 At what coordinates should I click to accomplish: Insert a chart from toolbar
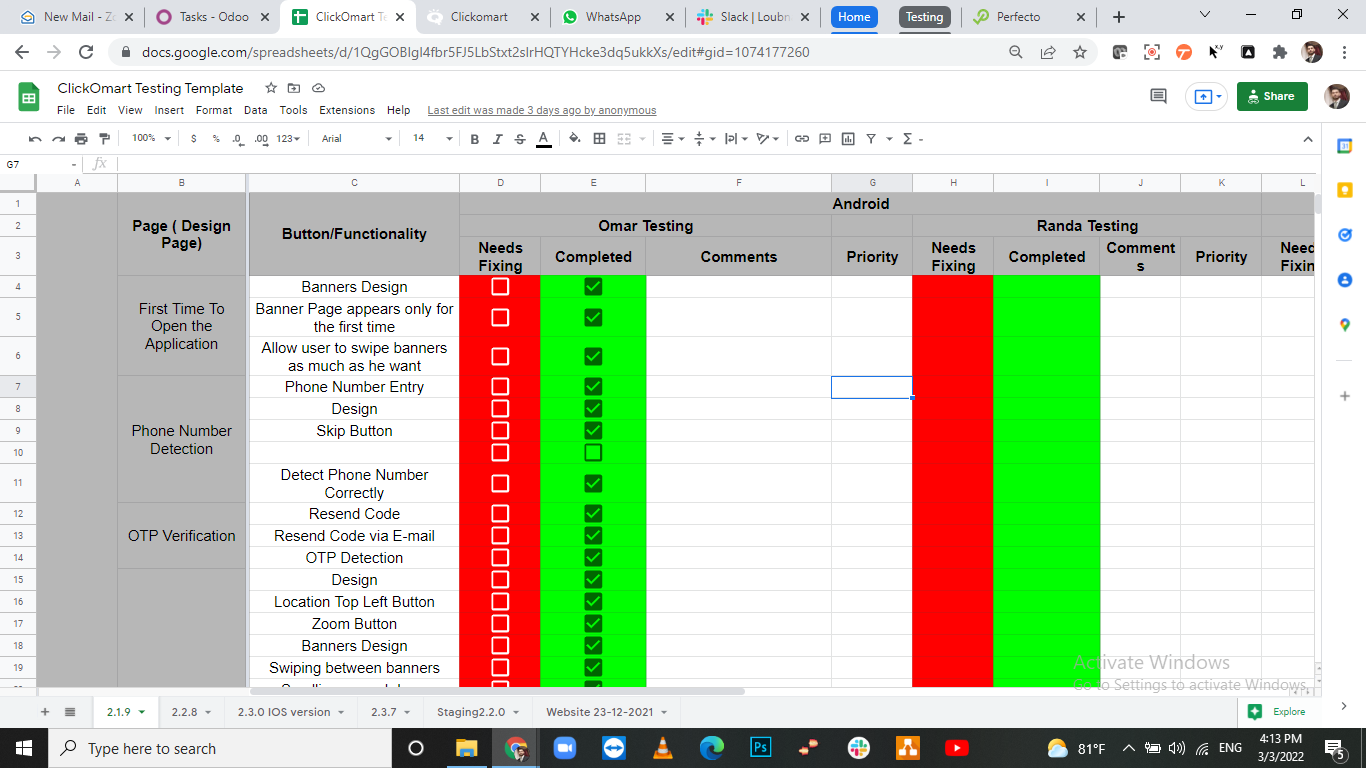click(848, 139)
